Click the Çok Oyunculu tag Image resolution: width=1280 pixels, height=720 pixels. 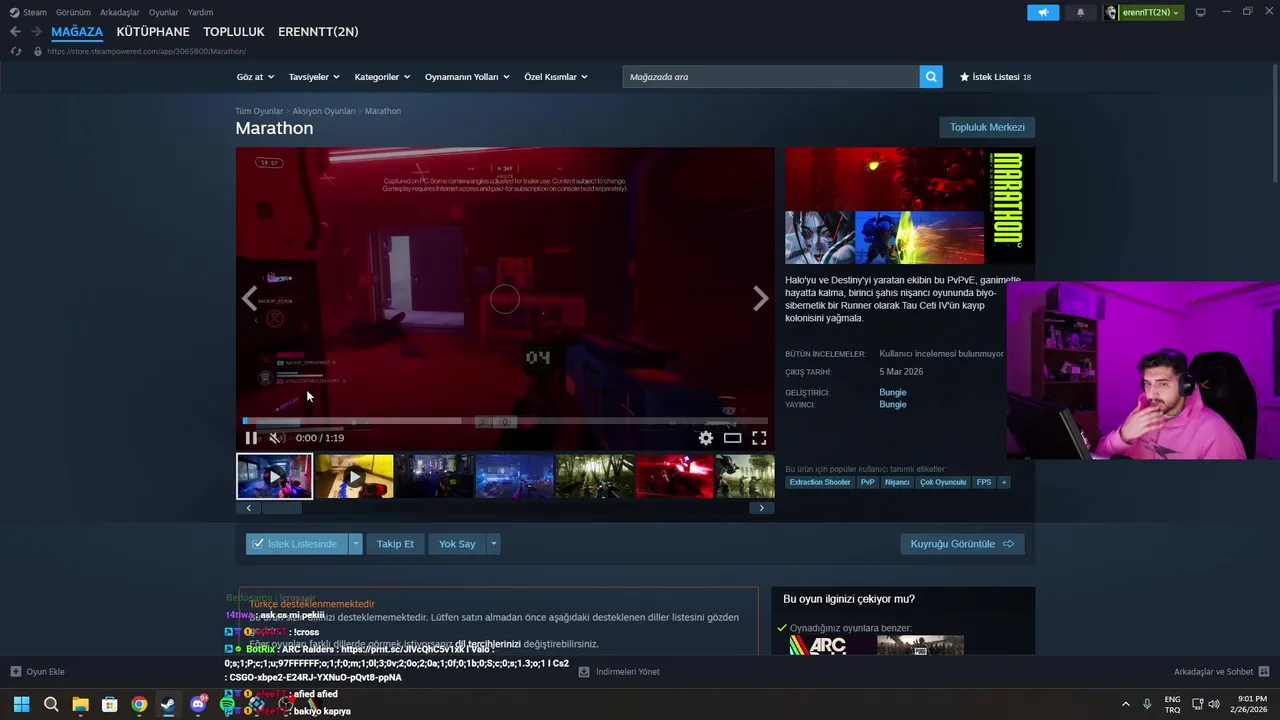click(x=943, y=482)
